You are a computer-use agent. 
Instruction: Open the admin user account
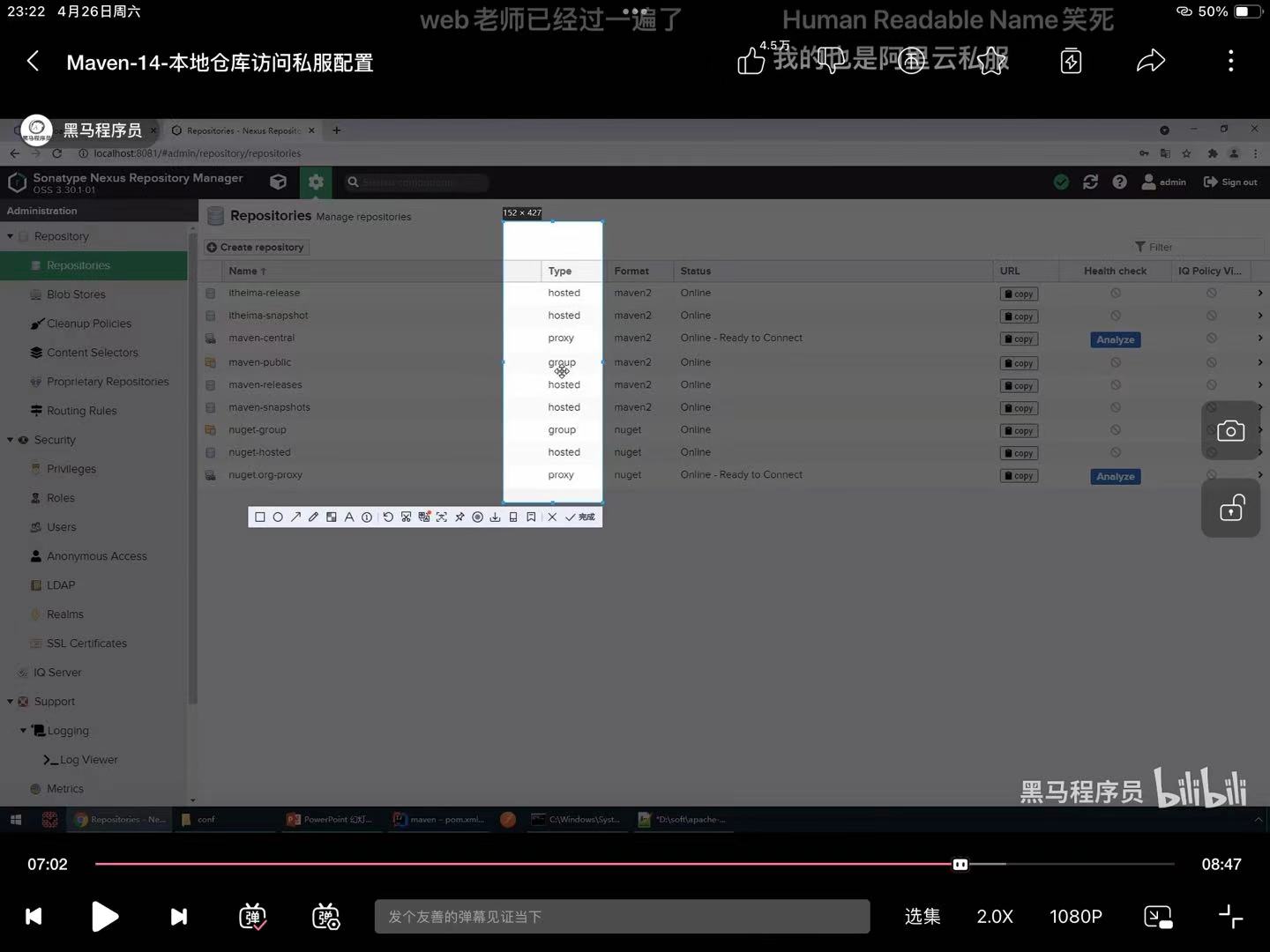pyautogui.click(x=1164, y=182)
